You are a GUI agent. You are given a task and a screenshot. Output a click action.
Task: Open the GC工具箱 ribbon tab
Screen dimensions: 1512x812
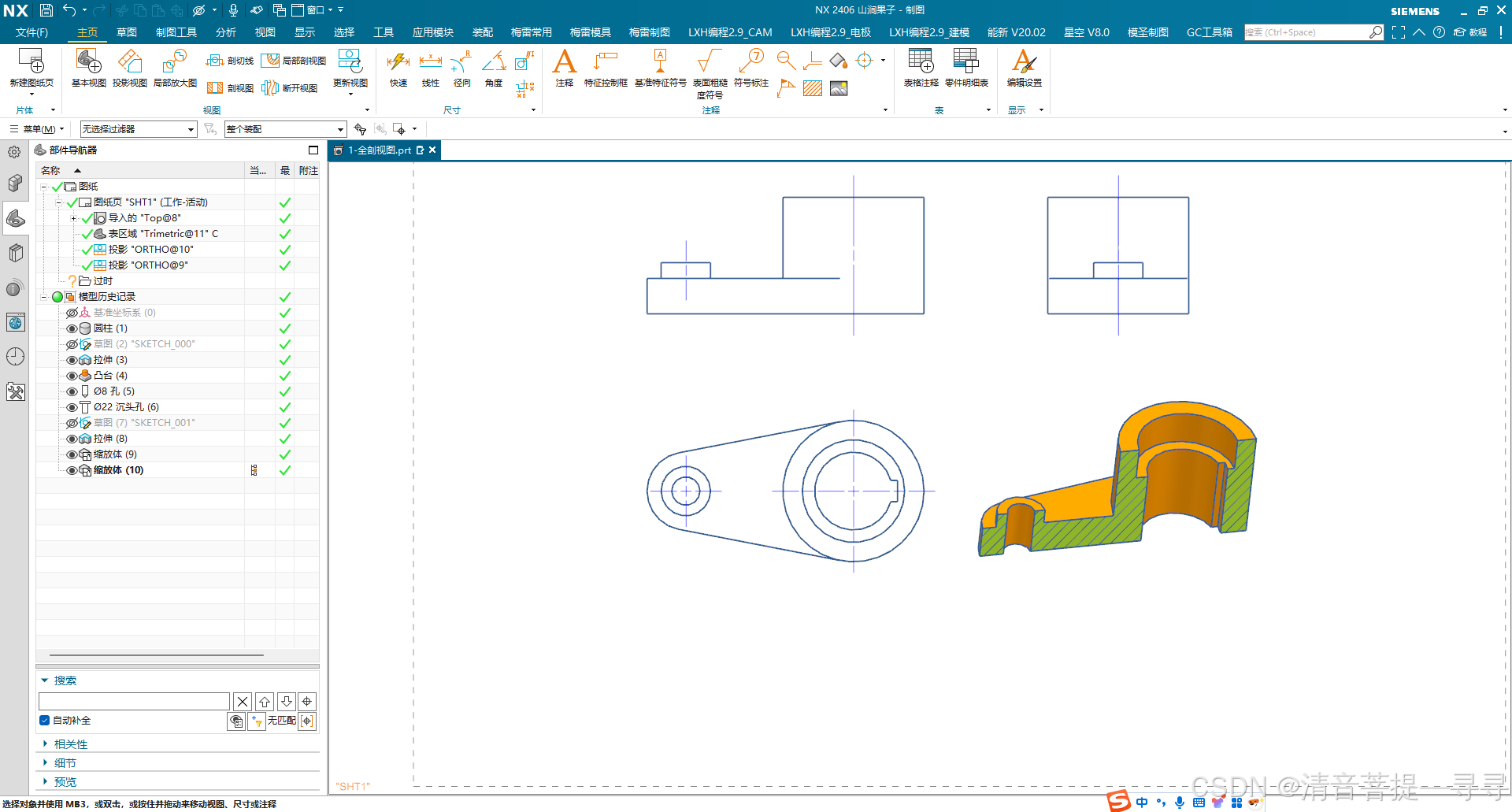click(x=1210, y=32)
